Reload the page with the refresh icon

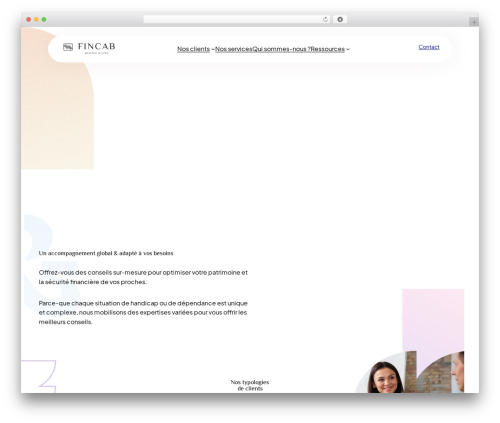click(x=325, y=19)
